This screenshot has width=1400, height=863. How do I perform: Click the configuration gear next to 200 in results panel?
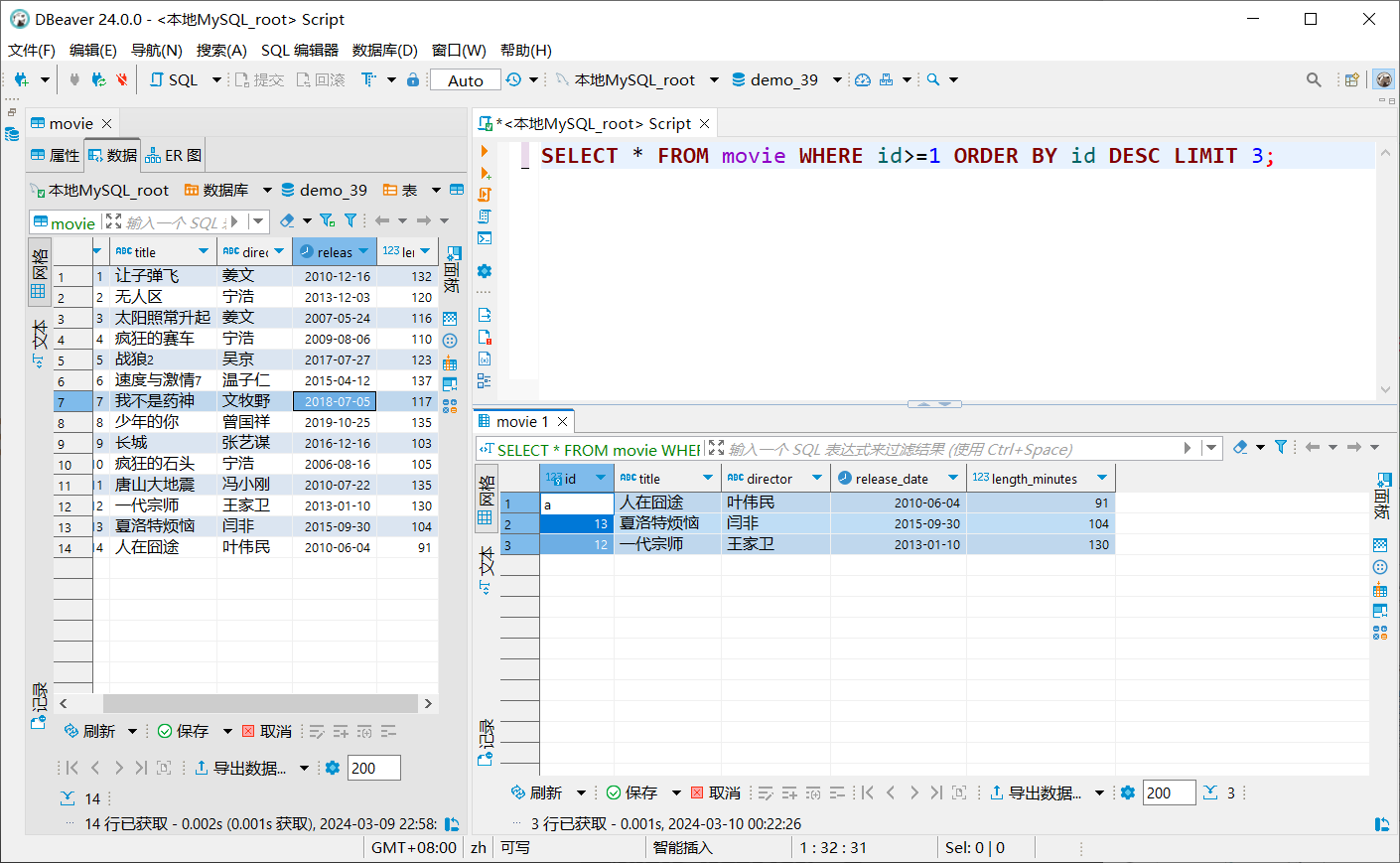tap(1128, 792)
